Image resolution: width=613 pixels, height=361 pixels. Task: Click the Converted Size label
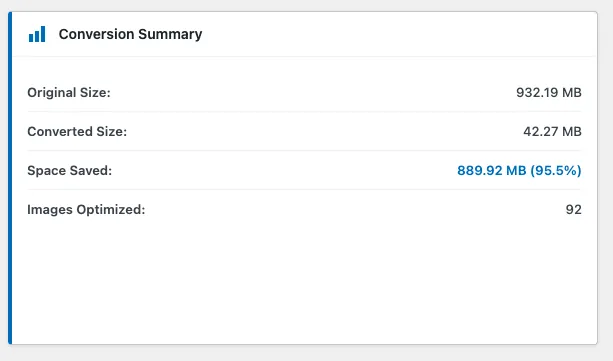[77, 131]
